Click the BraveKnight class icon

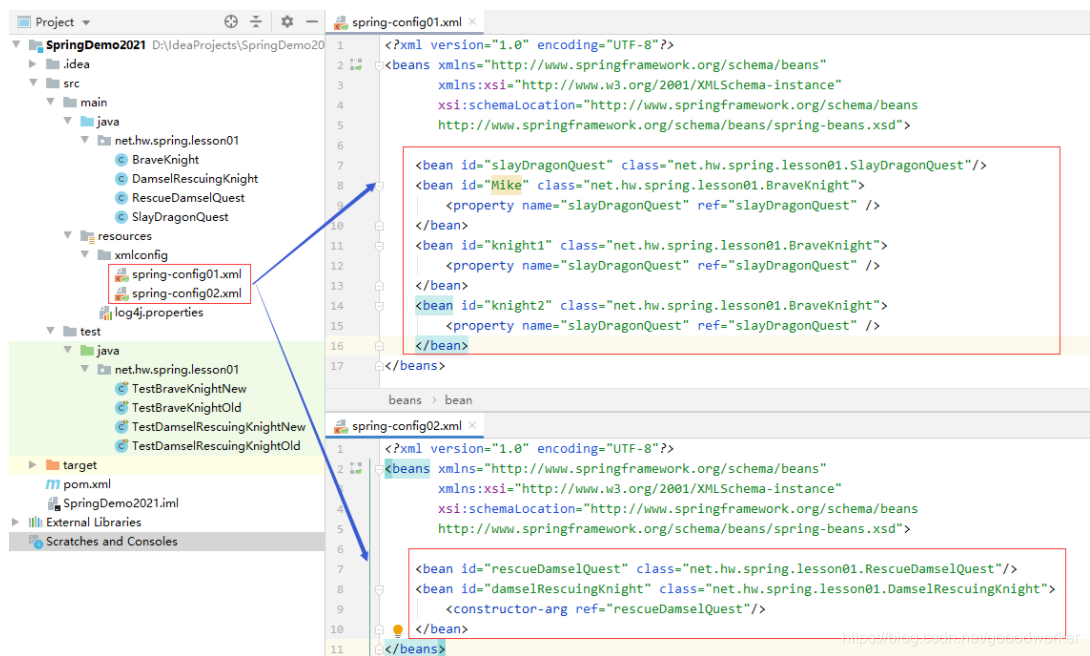[x=122, y=160]
